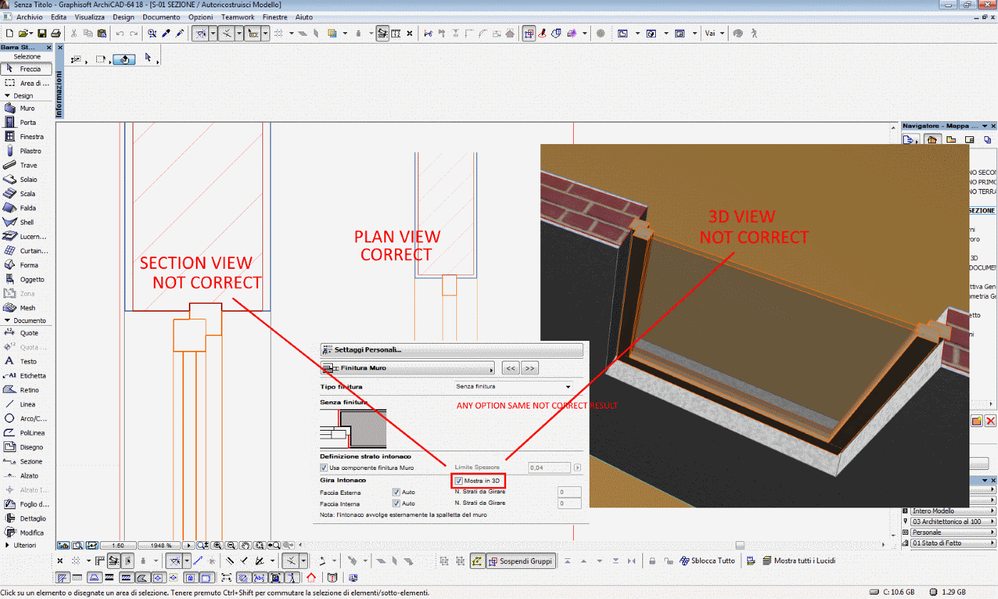Click the next page >> button
This screenshot has width=998, height=599.
coord(530,368)
